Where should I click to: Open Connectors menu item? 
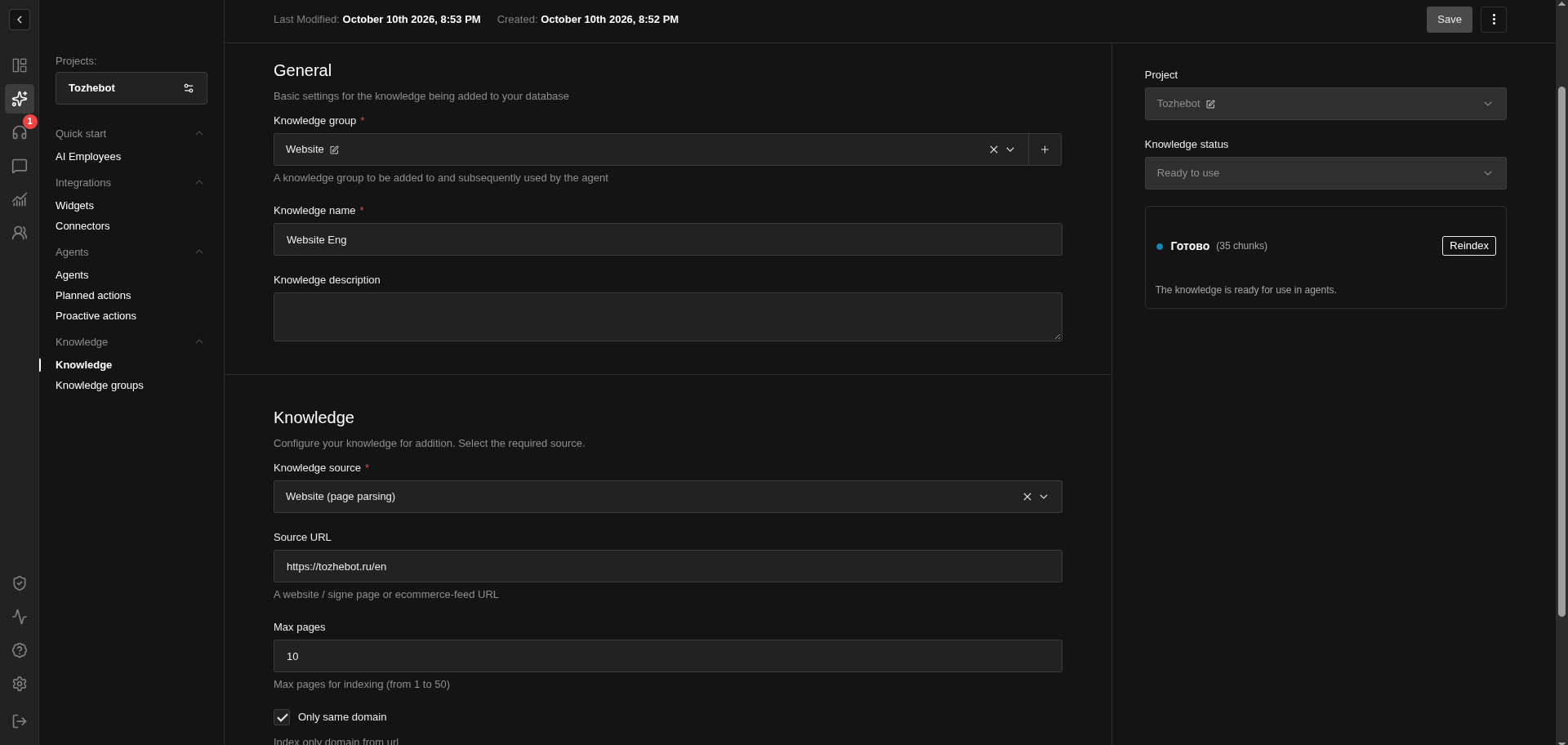82,226
